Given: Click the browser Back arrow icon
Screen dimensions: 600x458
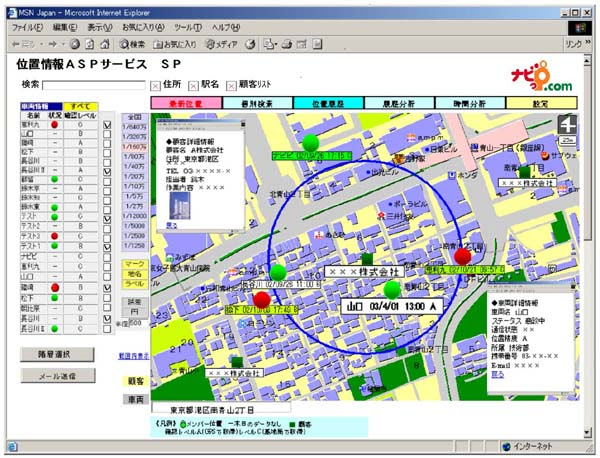Looking at the screenshot, I should click(x=16, y=44).
